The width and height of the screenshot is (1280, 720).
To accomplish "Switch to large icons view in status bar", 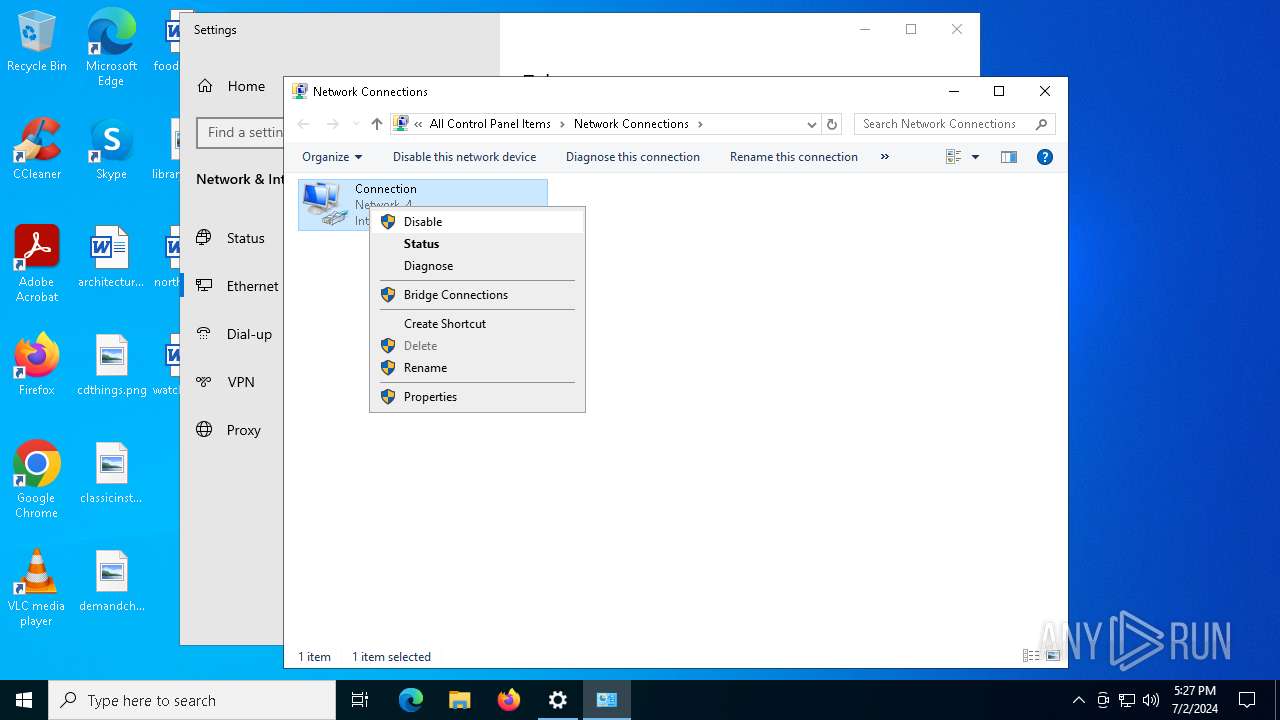I will click(1052, 656).
